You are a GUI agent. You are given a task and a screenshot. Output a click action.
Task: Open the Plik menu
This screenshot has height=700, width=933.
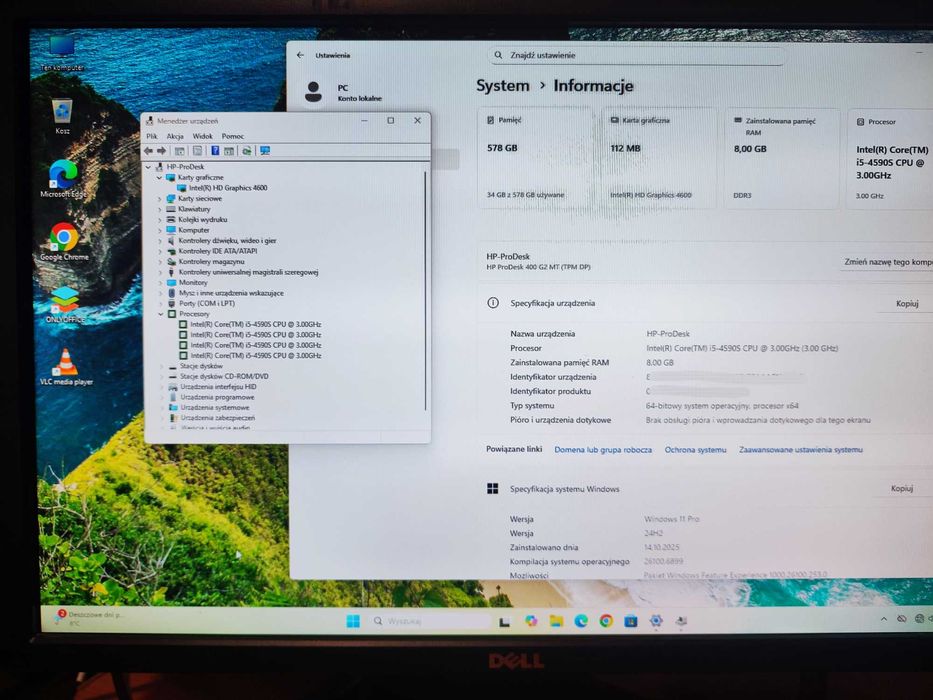click(152, 136)
